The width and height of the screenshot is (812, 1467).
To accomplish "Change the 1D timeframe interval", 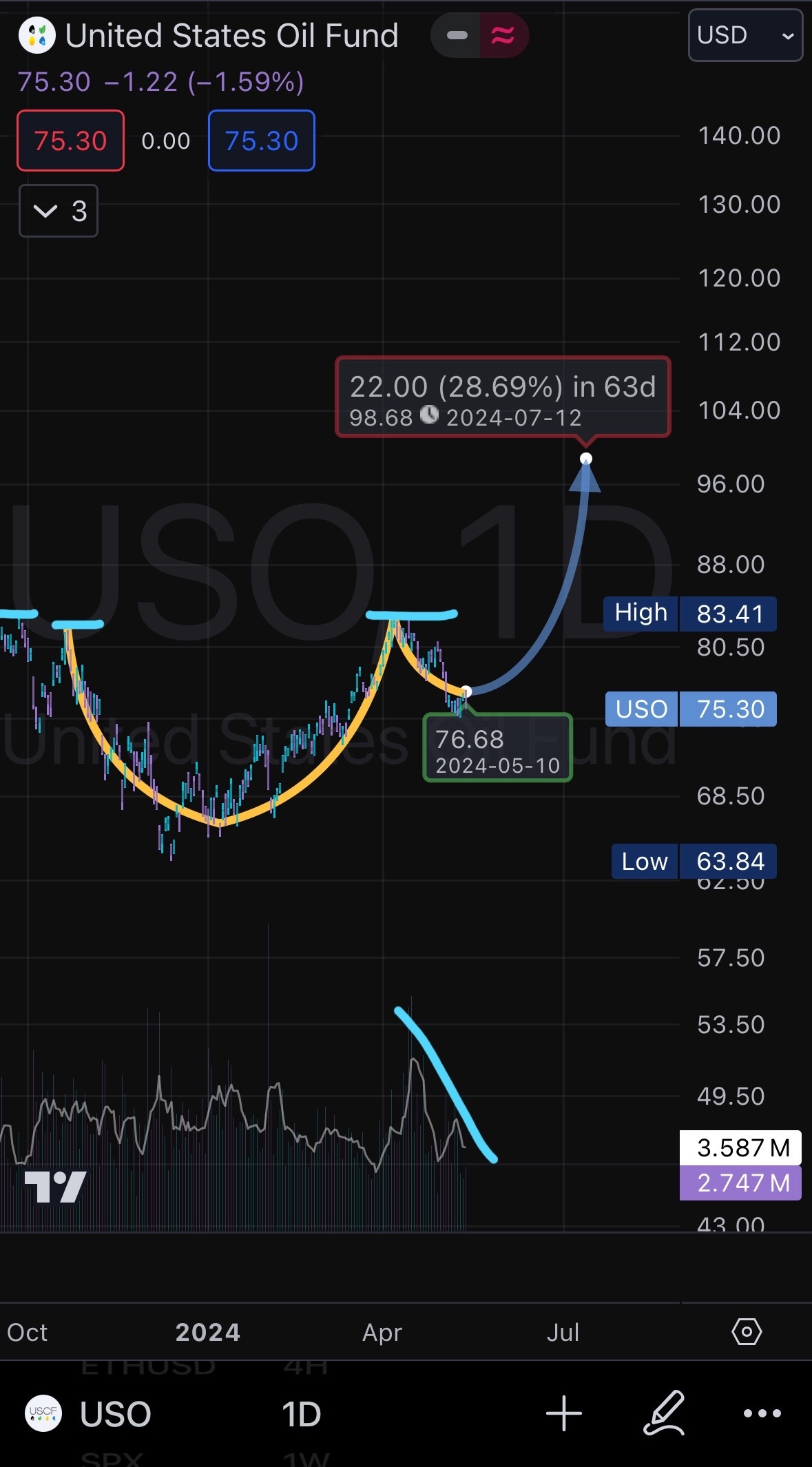I will [x=302, y=1414].
